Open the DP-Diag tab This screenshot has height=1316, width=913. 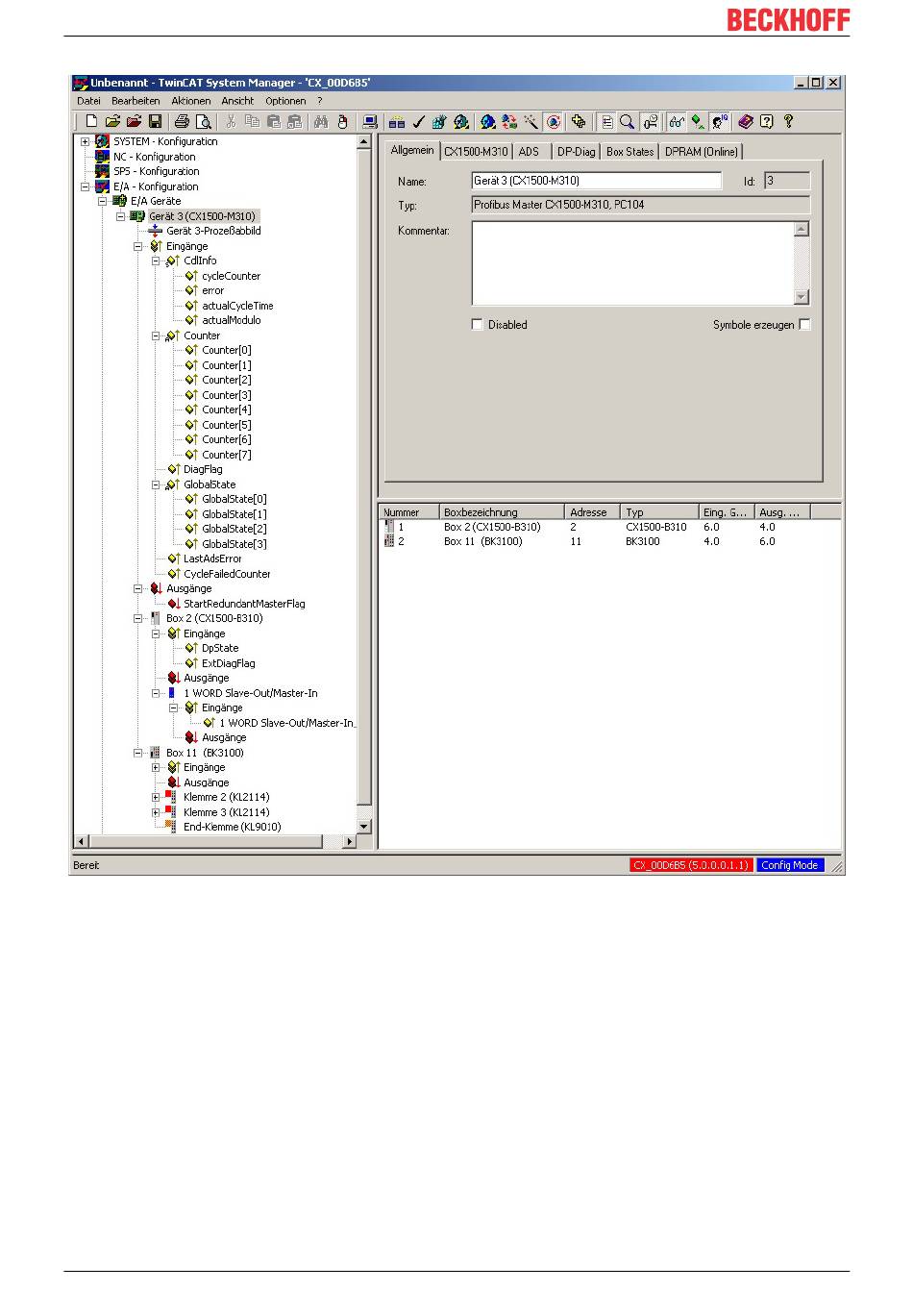pos(577,152)
